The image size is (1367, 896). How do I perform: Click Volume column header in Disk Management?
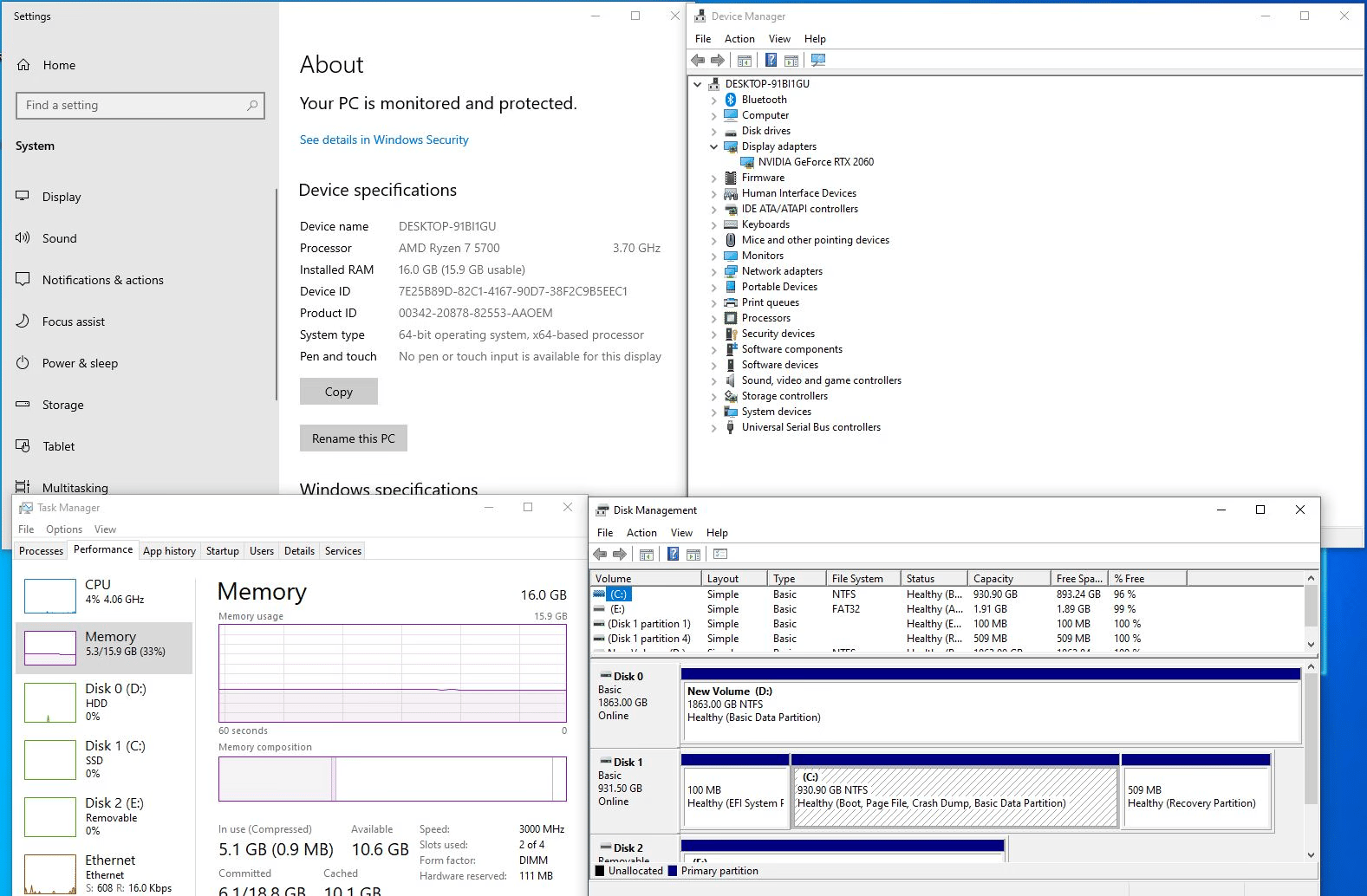click(646, 578)
